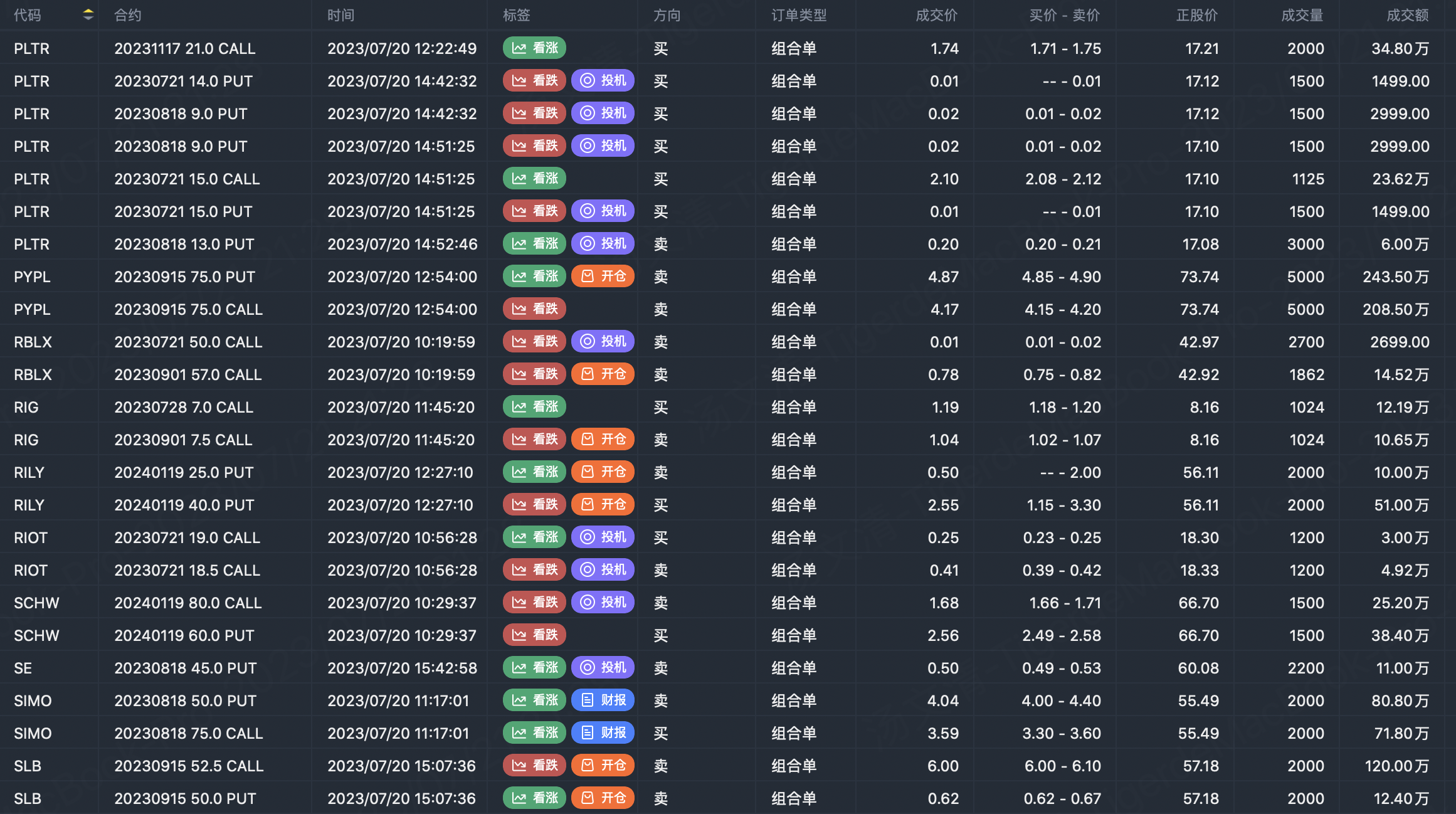The image size is (1456, 814).
Task: Click 财报 tag on SIMO 75.0 CALL row
Action: coord(603,733)
